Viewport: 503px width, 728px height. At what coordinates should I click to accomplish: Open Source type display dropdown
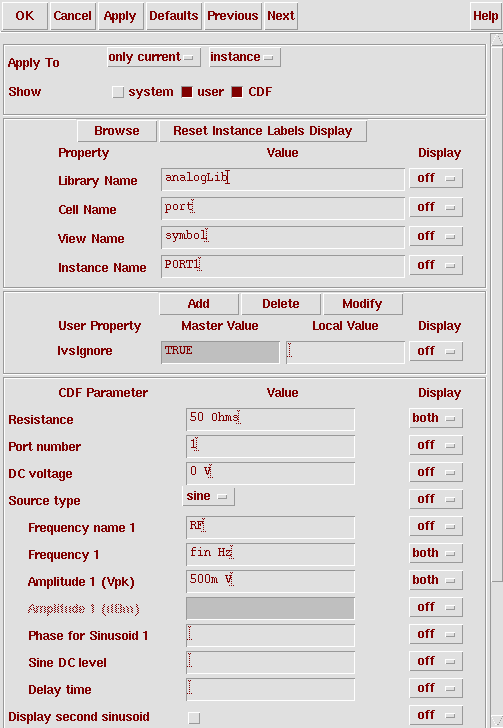pyautogui.click(x=436, y=499)
